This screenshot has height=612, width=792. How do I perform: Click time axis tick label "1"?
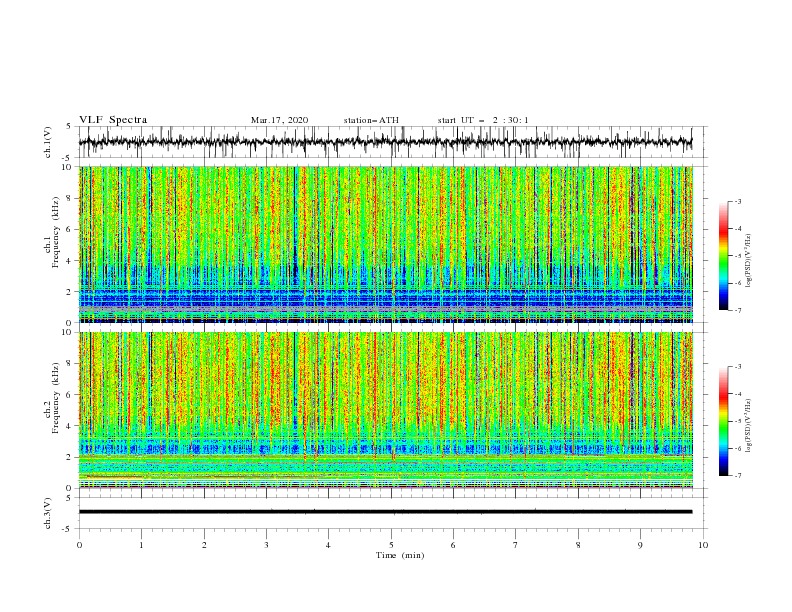point(142,545)
